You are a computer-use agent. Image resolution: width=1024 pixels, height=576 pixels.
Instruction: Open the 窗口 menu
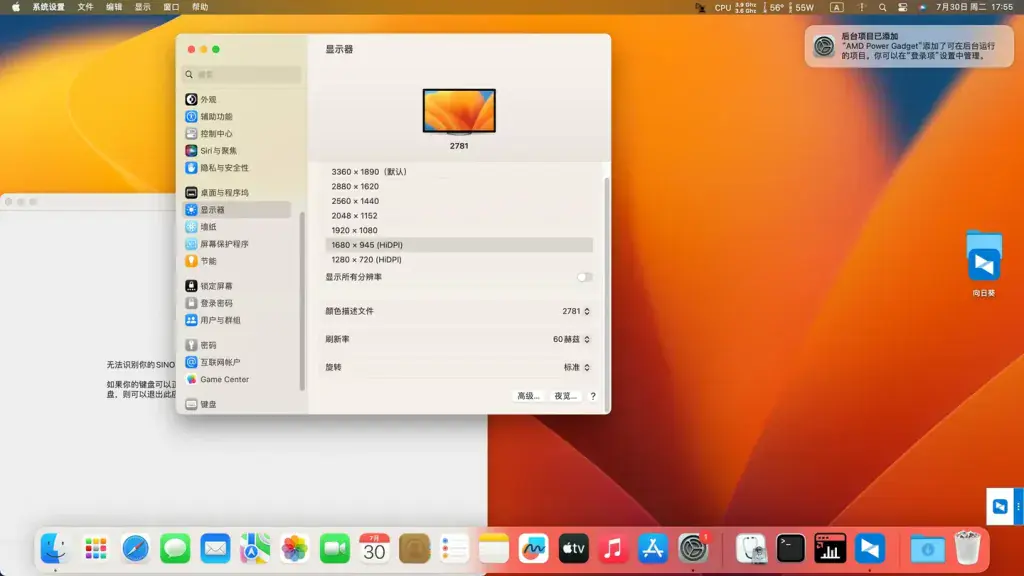(x=171, y=7)
